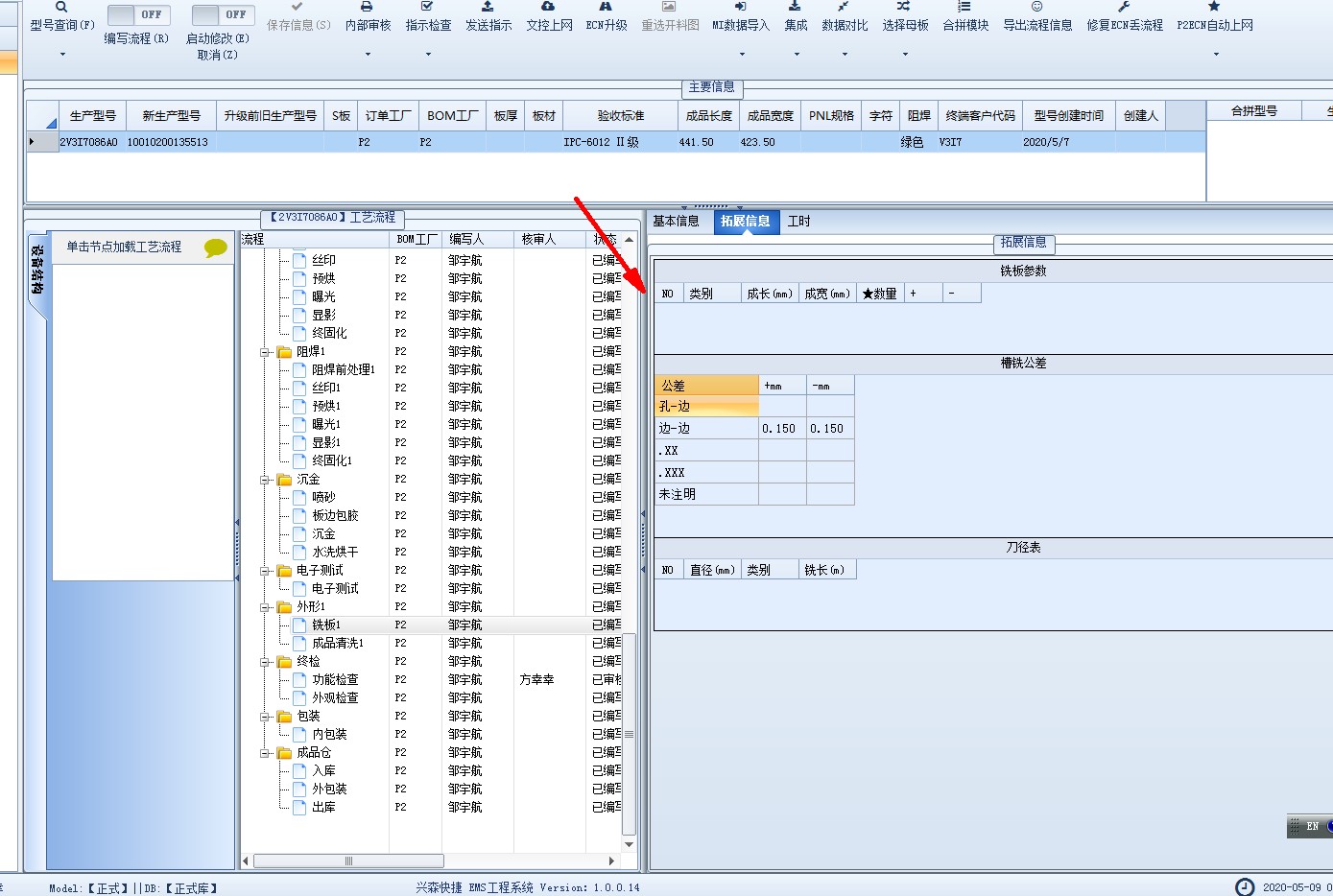Viewport: 1333px width, 896px height.
Task: Select the 功能检查 process step
Action: point(335,680)
